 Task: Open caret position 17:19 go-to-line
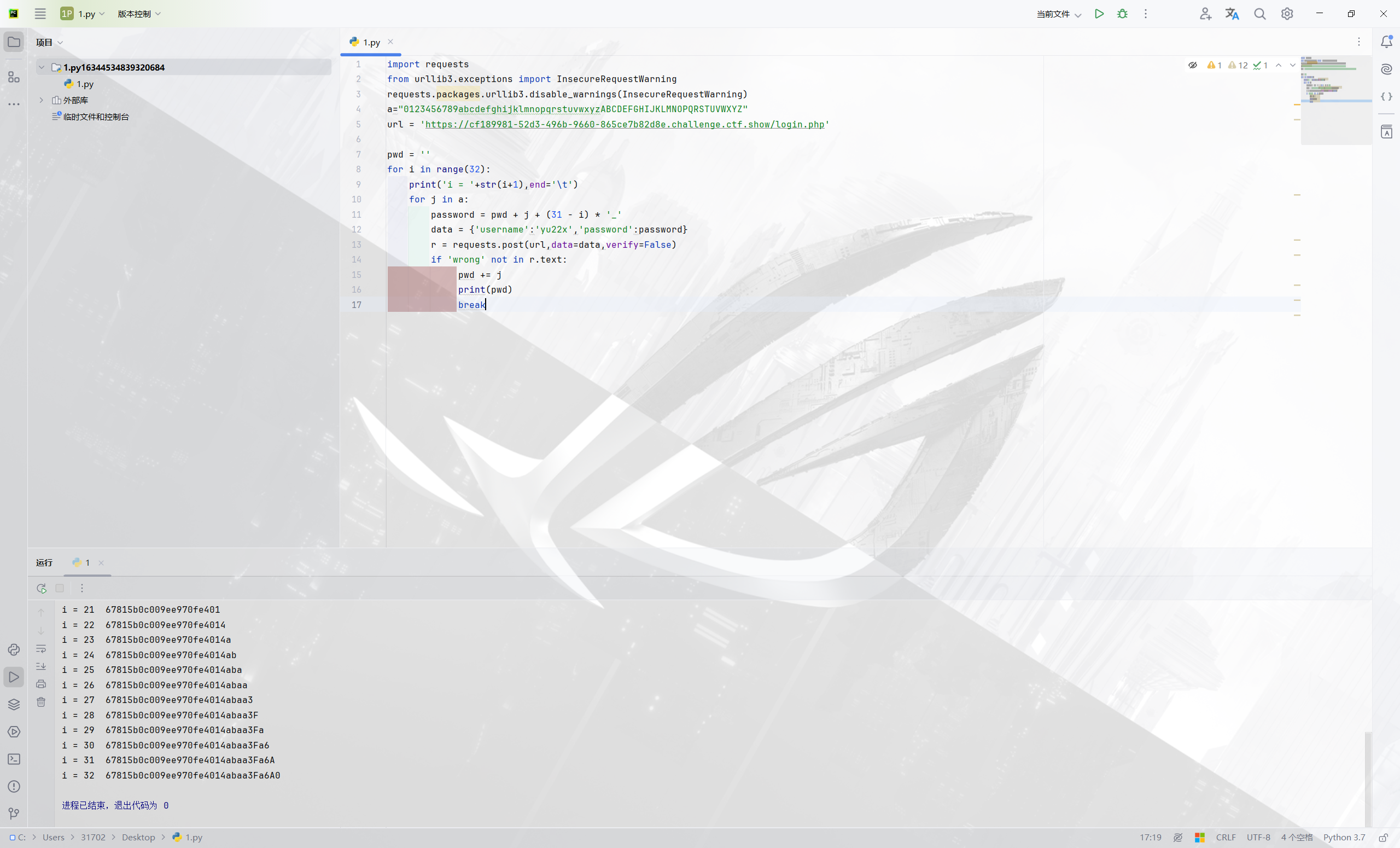tap(1150, 837)
